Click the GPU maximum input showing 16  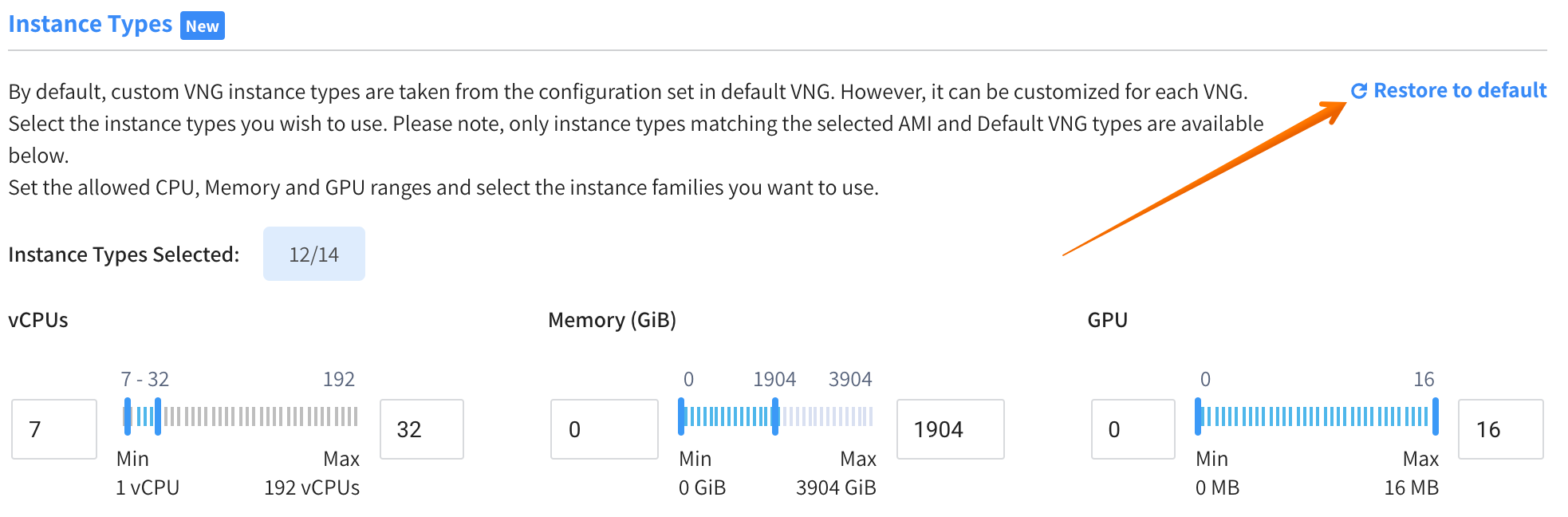tap(1500, 429)
